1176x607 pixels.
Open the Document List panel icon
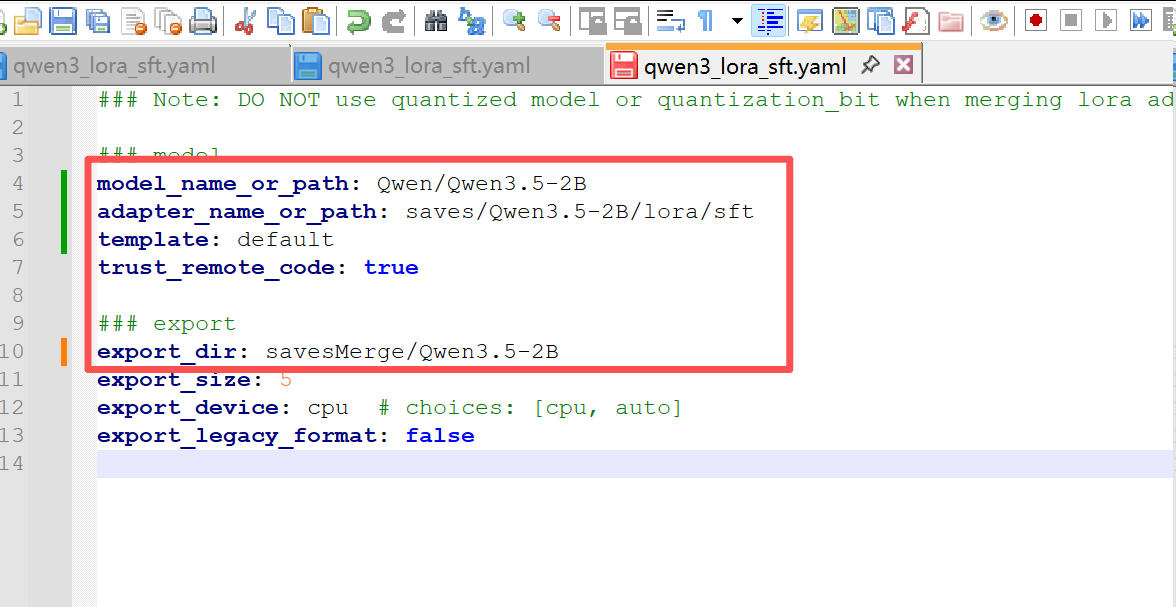click(x=881, y=20)
